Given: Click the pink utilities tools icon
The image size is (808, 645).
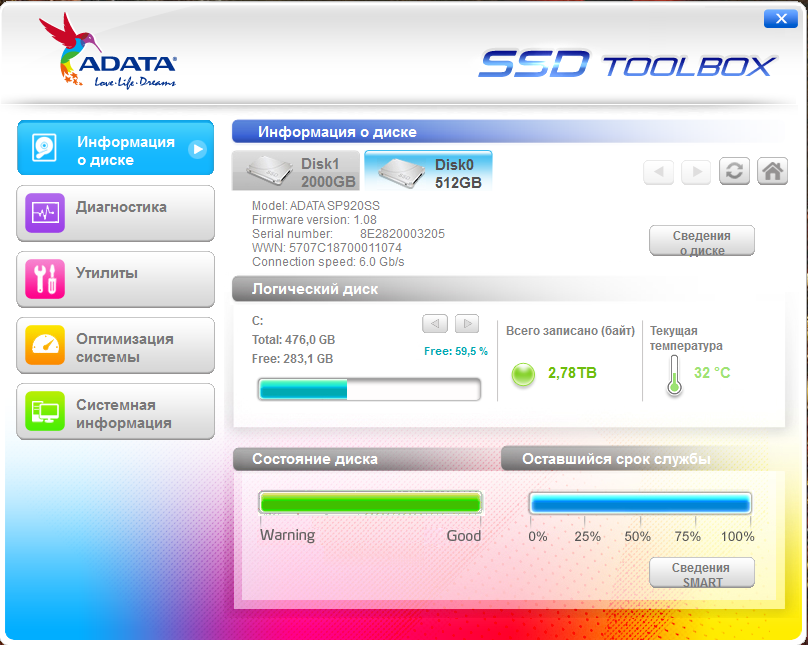Looking at the screenshot, I should pyautogui.click(x=45, y=279).
